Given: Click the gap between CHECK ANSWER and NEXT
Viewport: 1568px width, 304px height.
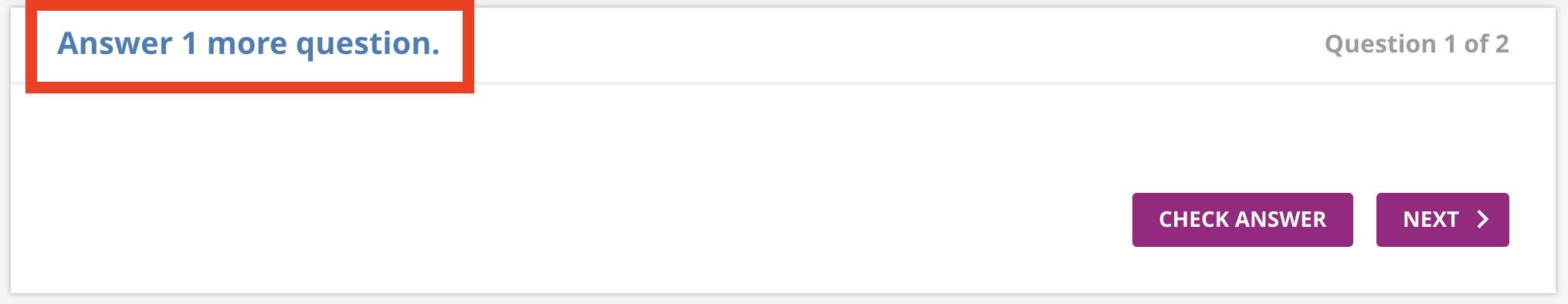Looking at the screenshot, I should (1365, 220).
